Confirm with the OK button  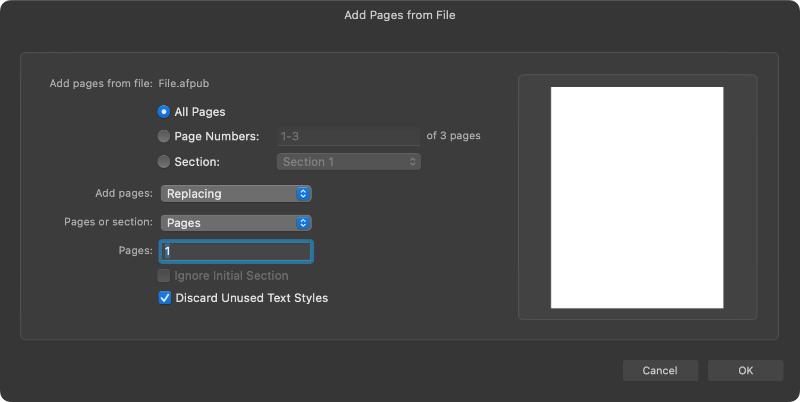745,370
